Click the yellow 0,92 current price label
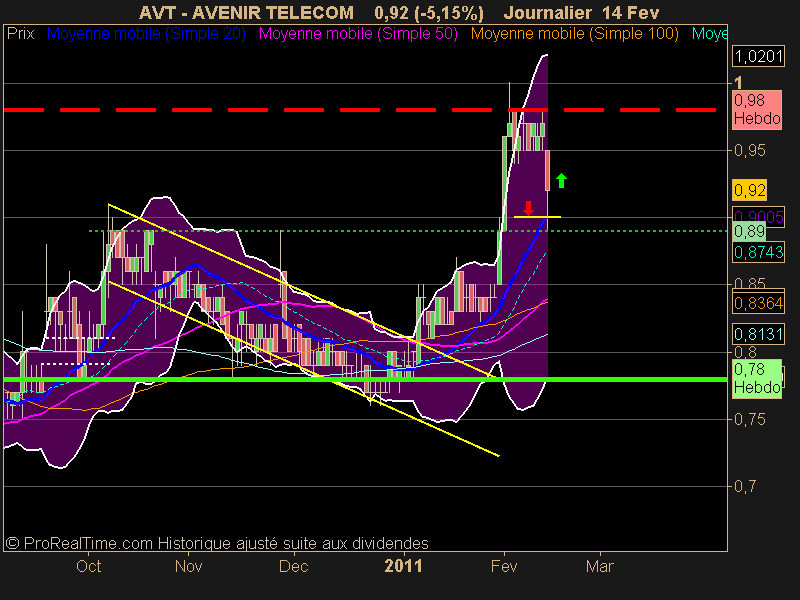This screenshot has width=800, height=600. point(749,190)
